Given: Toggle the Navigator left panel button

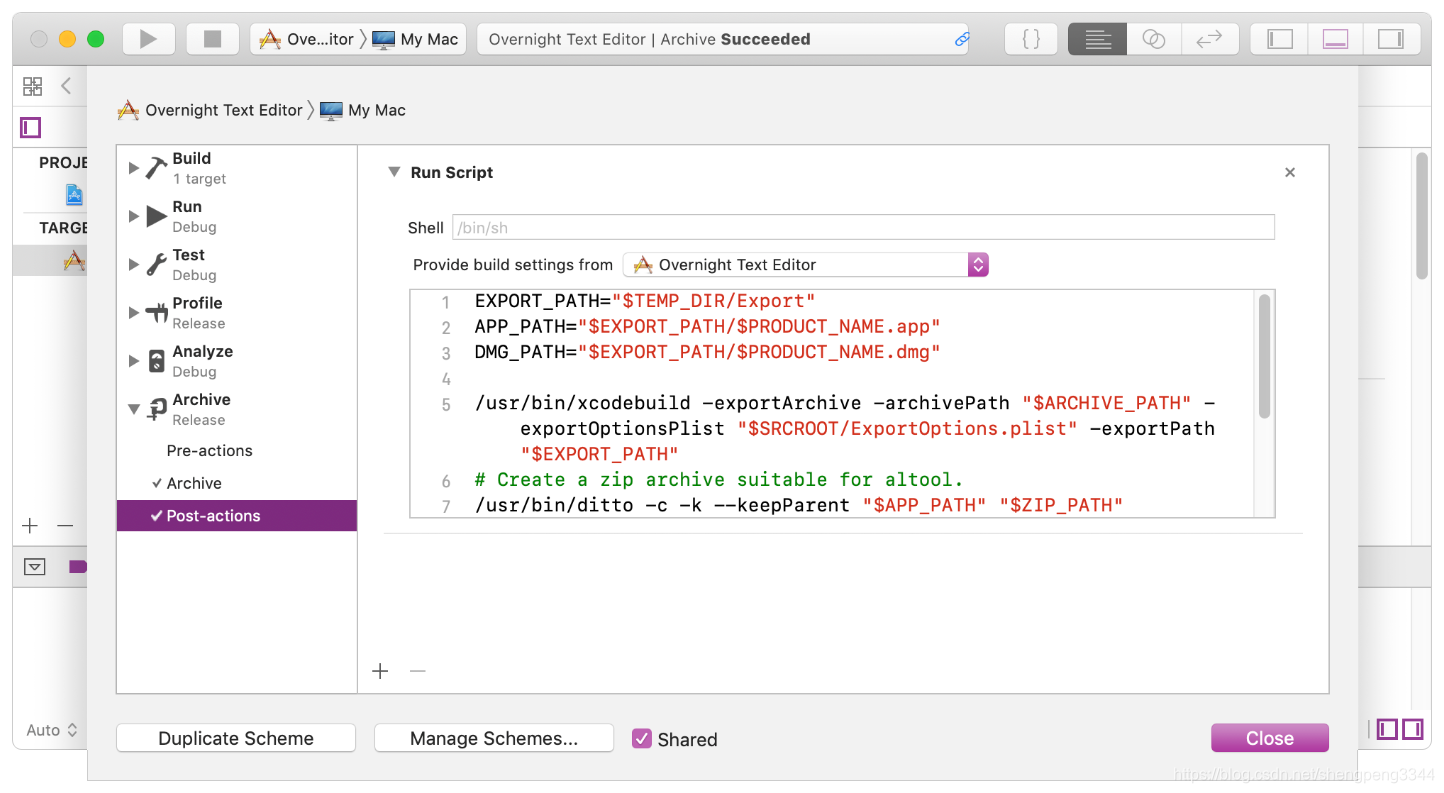Looking at the screenshot, I should (1280, 39).
